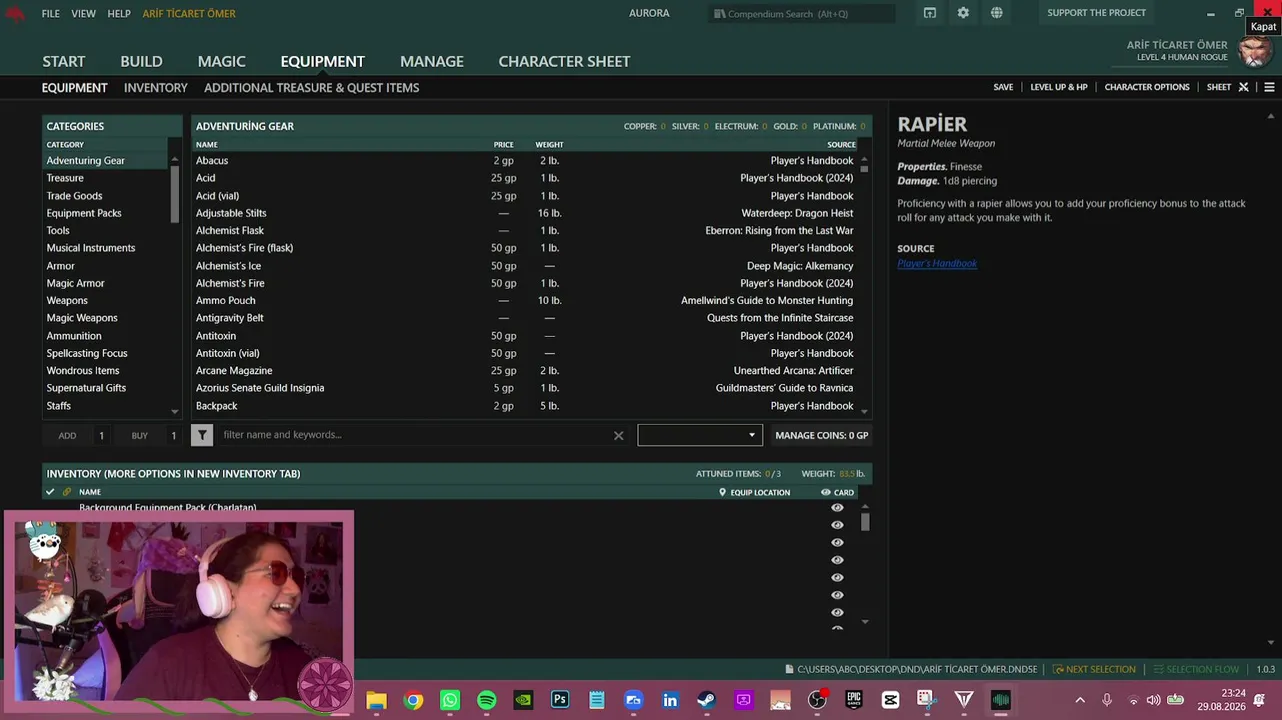Click the down arrow of the inventory list scrollbar
Image resolution: width=1282 pixels, height=720 pixels.
pyautogui.click(x=865, y=622)
